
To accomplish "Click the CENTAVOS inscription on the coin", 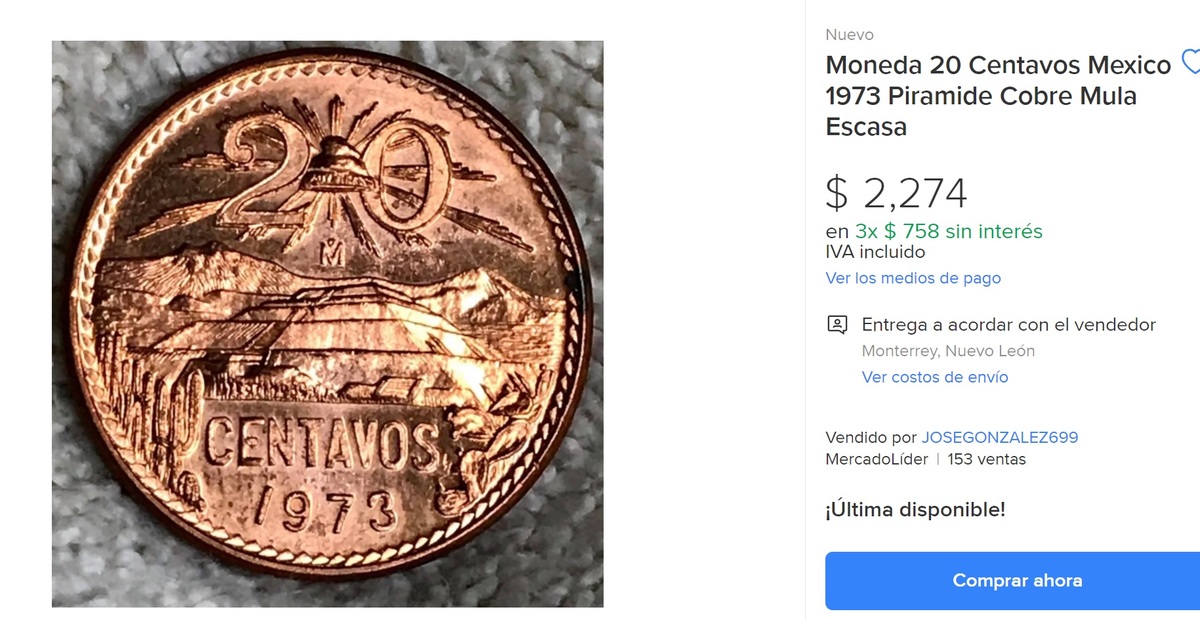I will 322,445.
